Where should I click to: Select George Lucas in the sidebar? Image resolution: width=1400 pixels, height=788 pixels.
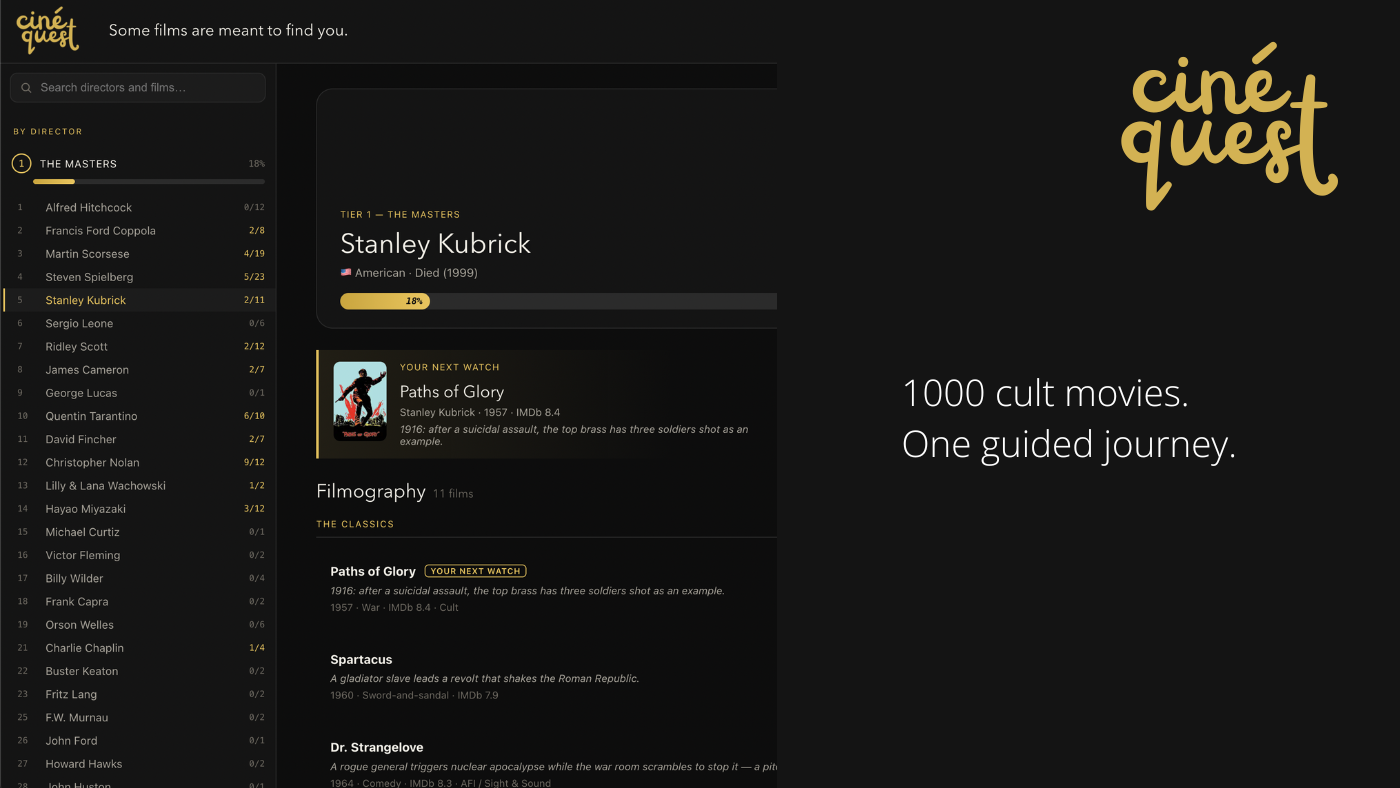click(x=138, y=393)
